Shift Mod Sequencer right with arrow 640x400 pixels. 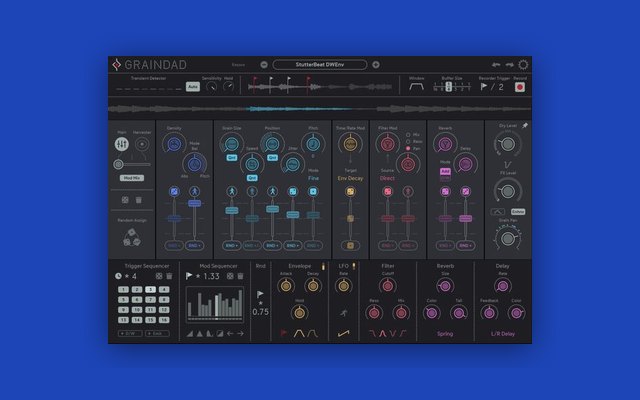click(240, 333)
